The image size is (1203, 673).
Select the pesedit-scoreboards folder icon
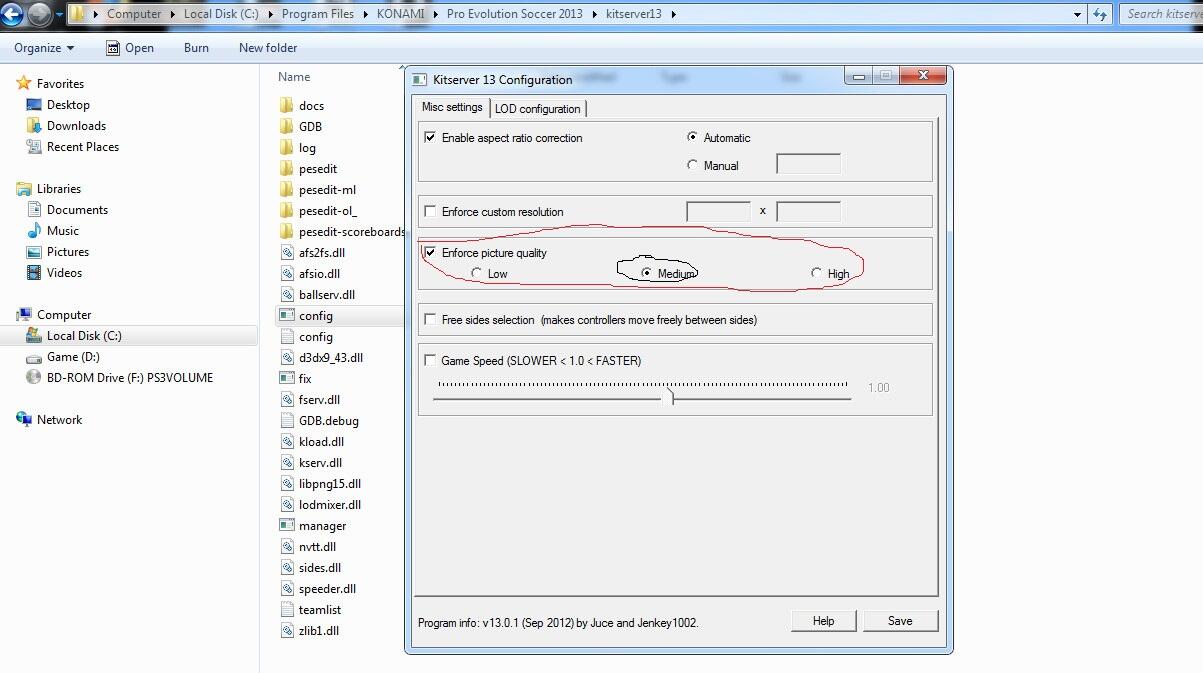[286, 231]
